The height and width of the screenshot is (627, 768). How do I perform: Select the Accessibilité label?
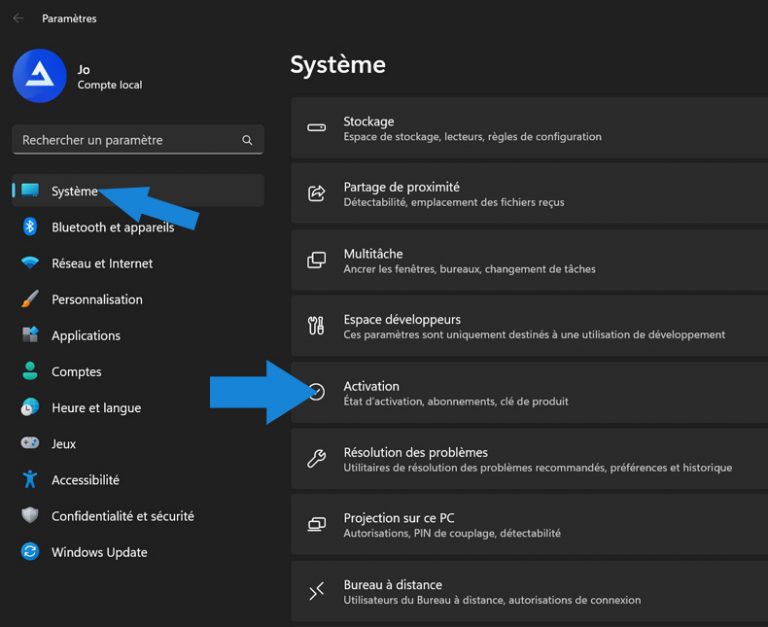coord(85,480)
